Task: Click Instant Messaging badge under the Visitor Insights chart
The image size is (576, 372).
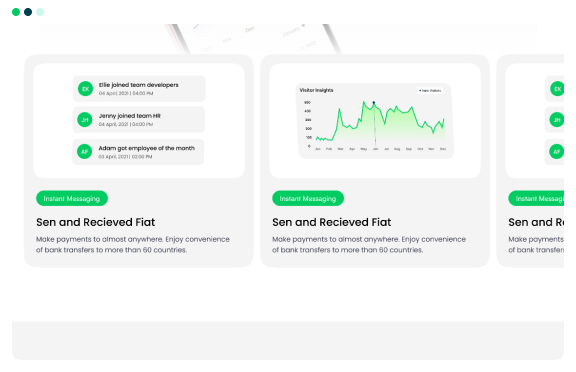Action: [x=308, y=198]
